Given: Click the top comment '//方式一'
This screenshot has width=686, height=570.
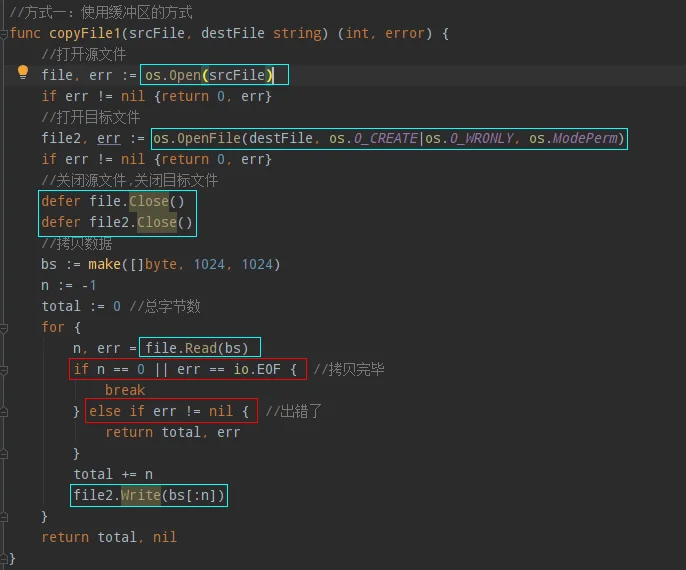Looking at the screenshot, I should (101, 12).
